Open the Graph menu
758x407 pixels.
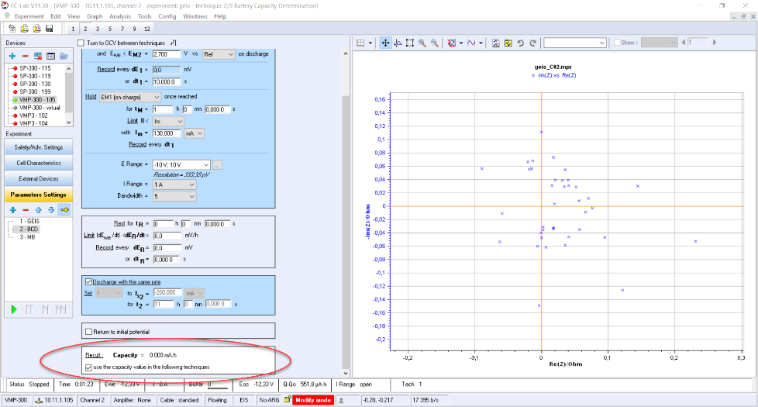click(95, 16)
